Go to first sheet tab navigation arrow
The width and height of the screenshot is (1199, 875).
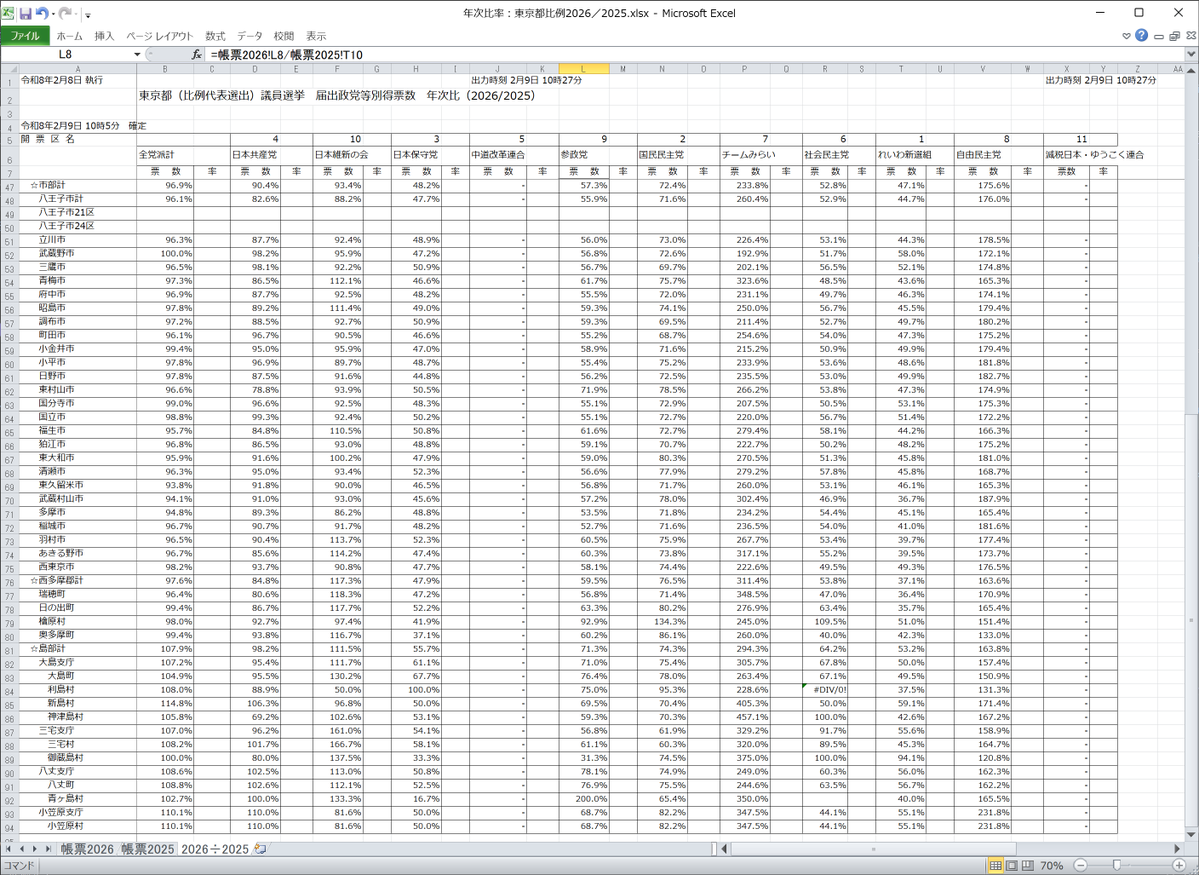tap(9, 849)
